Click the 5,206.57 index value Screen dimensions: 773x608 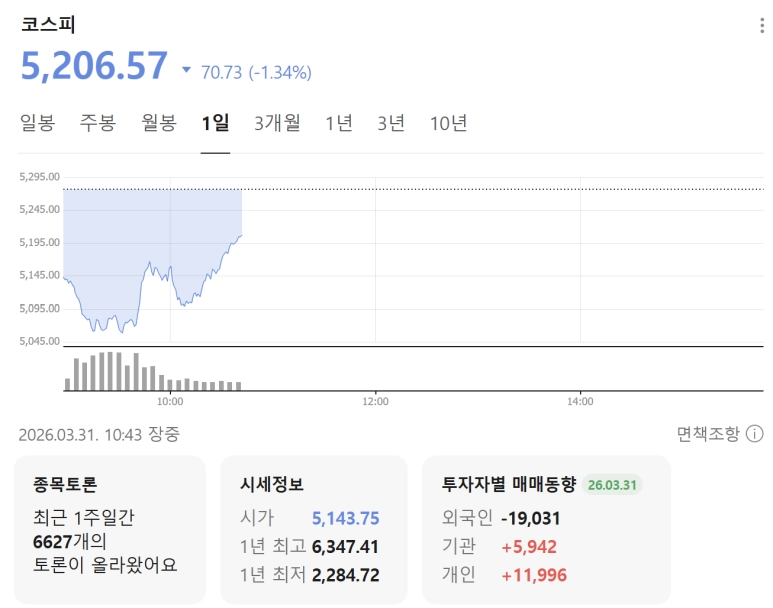(94, 65)
